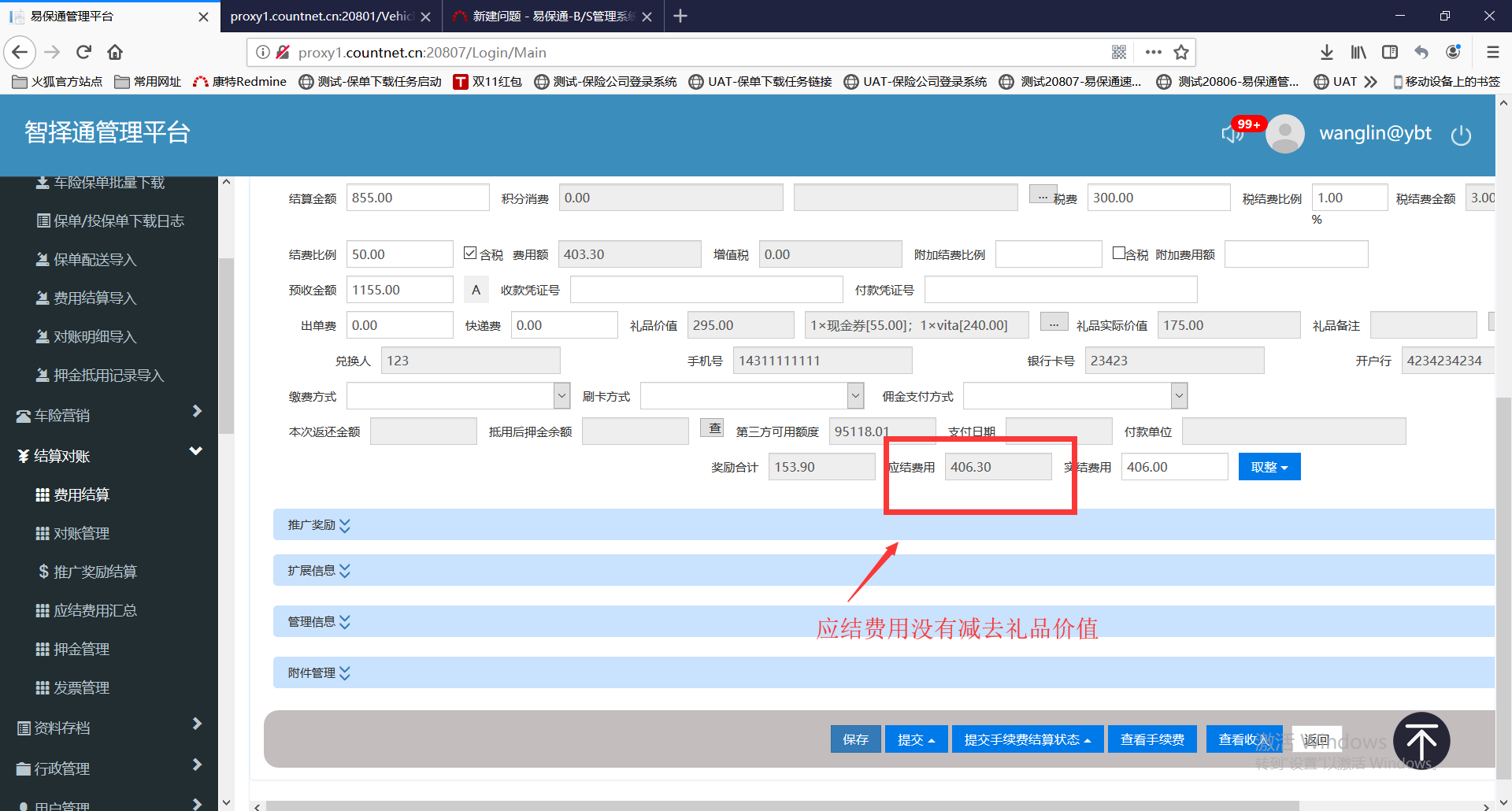1512x811 pixels.
Task: Bookmark this page with star icon
Action: coord(1180,53)
